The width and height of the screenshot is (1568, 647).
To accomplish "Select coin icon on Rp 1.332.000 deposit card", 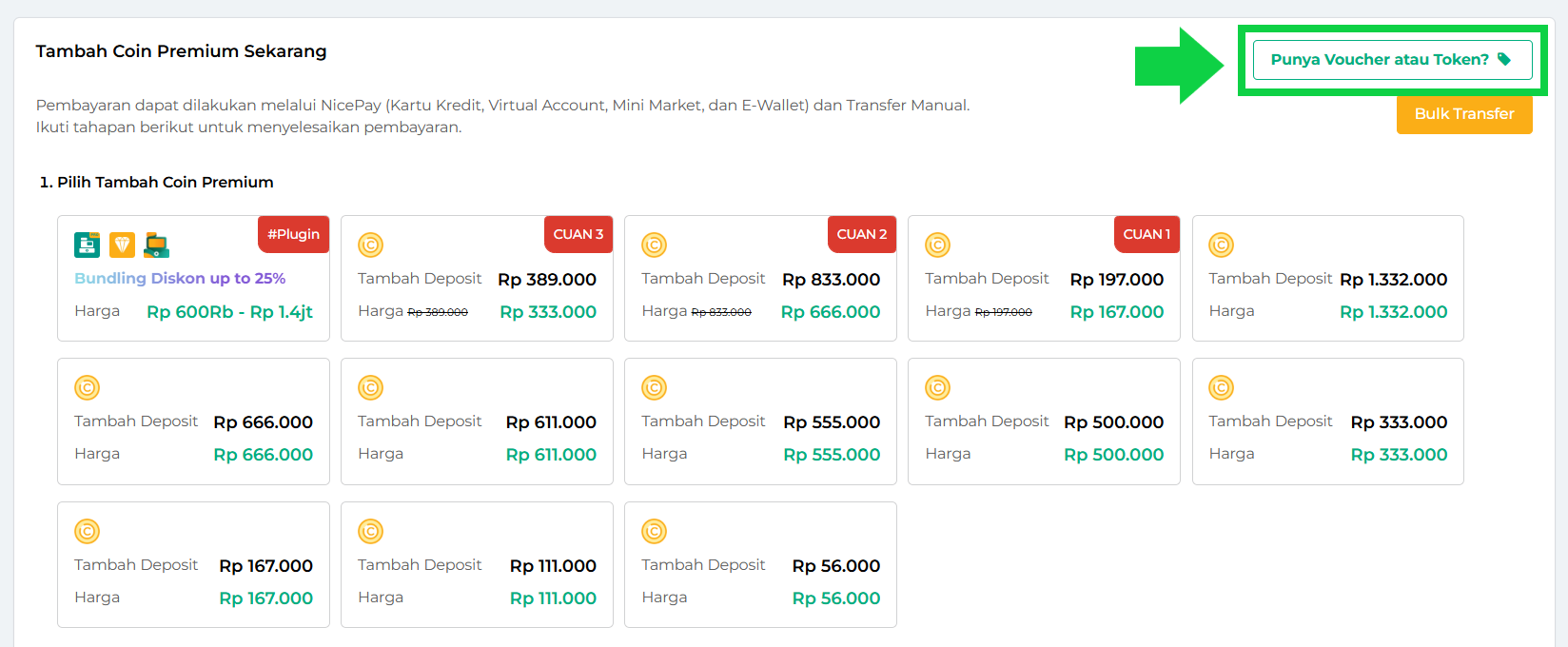I will 1221,245.
